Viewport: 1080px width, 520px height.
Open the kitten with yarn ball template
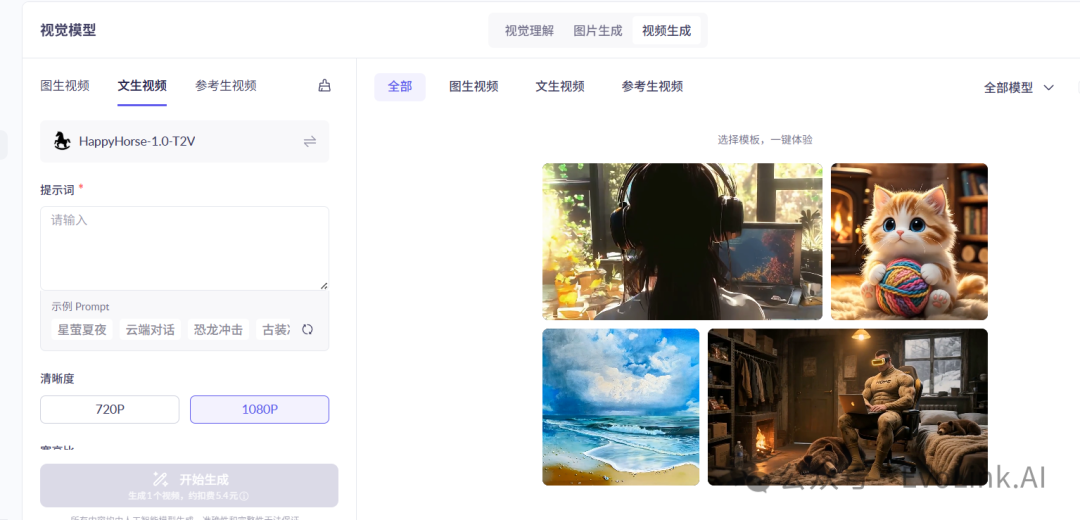tap(909, 241)
